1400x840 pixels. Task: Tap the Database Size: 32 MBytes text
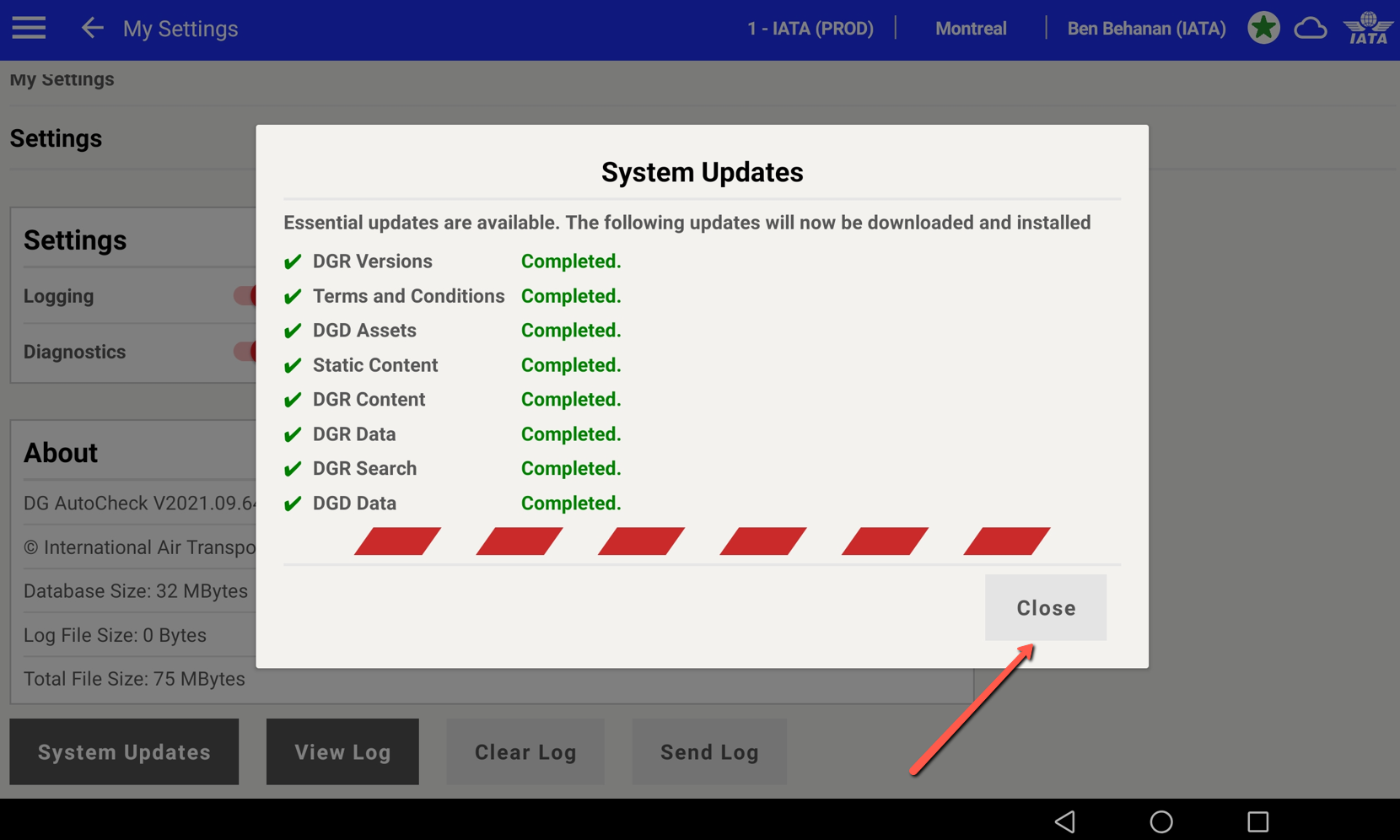[x=136, y=591]
